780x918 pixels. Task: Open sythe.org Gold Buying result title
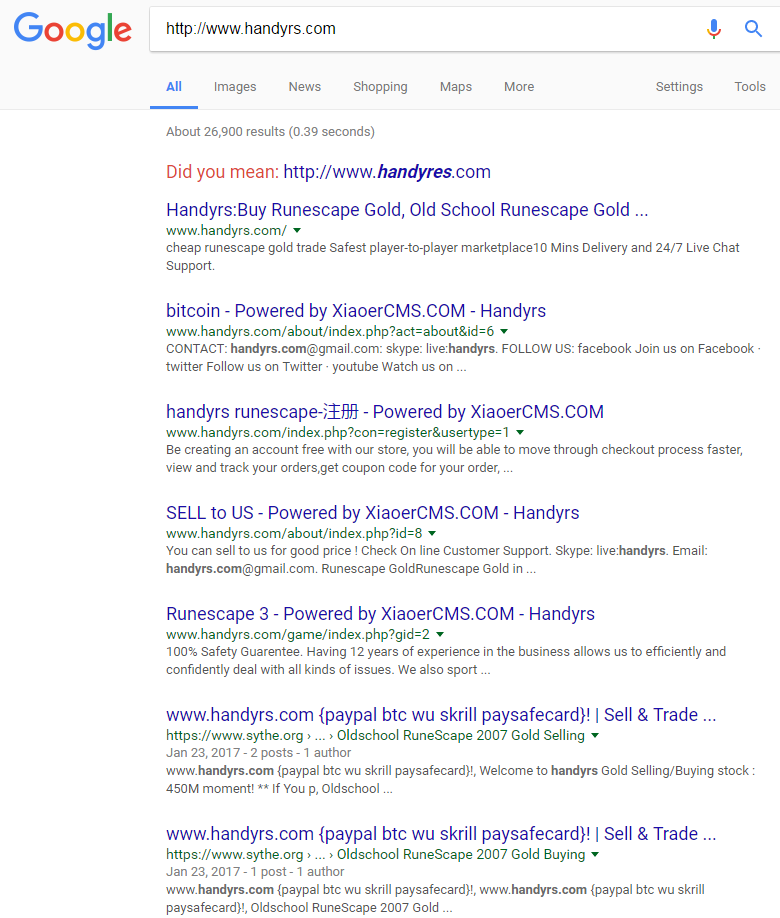pos(441,834)
